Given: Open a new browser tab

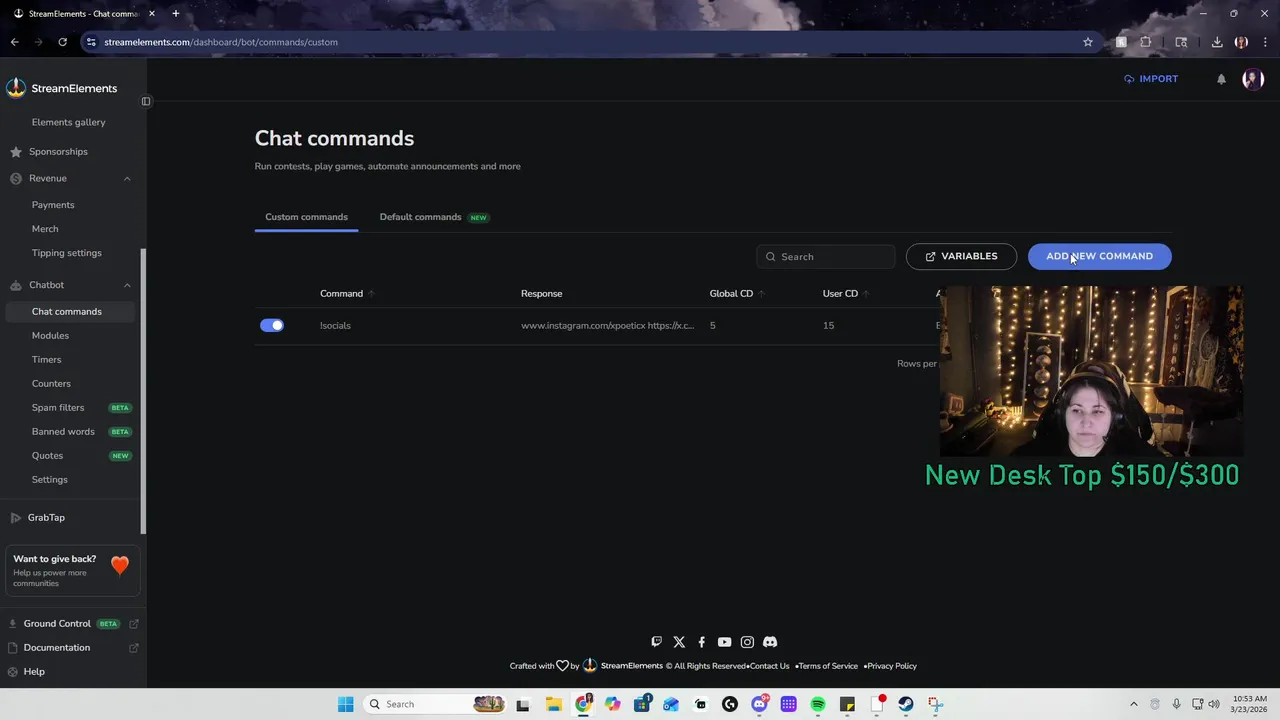Looking at the screenshot, I should pos(175,13).
